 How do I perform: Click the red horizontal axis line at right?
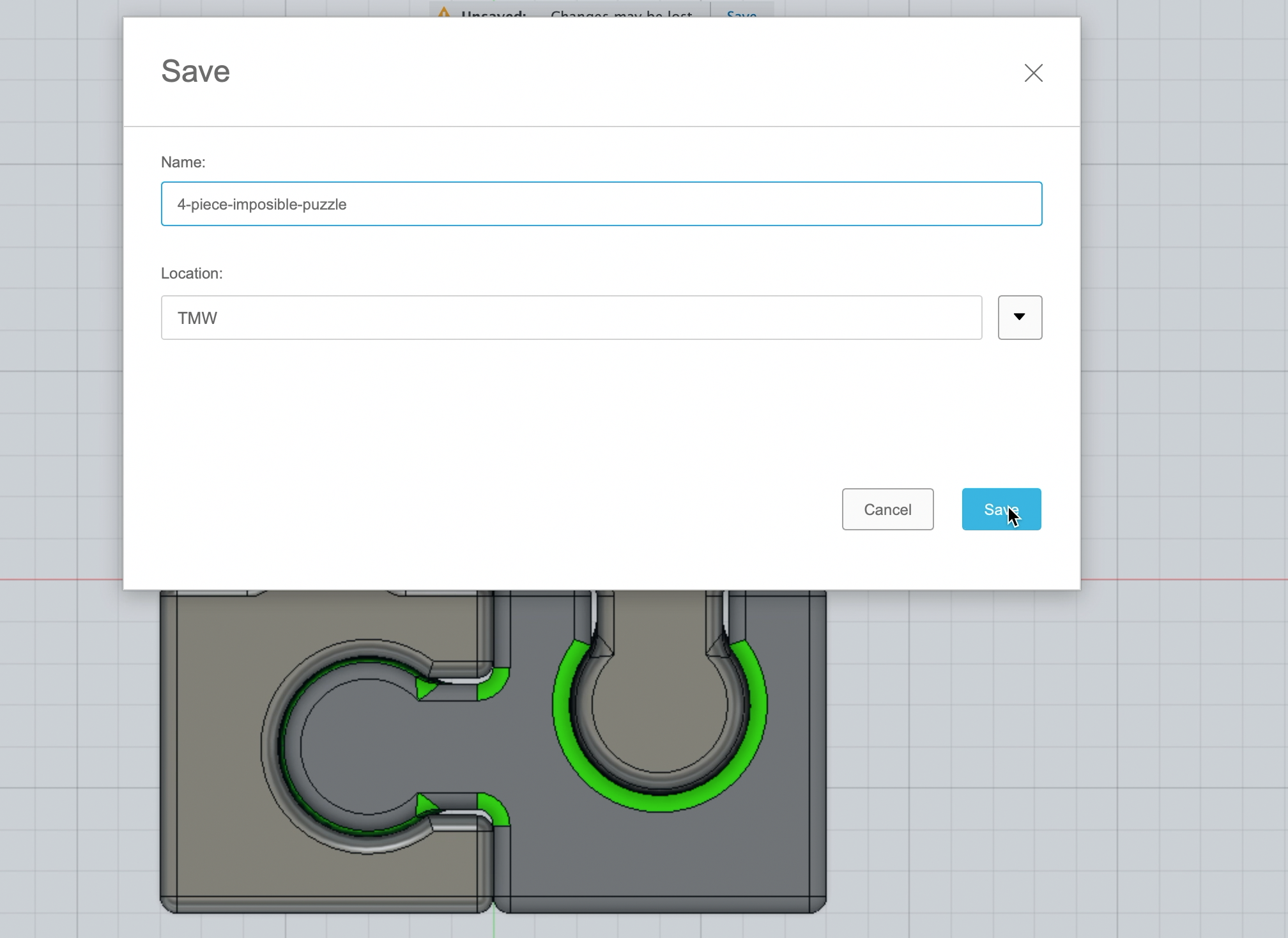point(1182,580)
